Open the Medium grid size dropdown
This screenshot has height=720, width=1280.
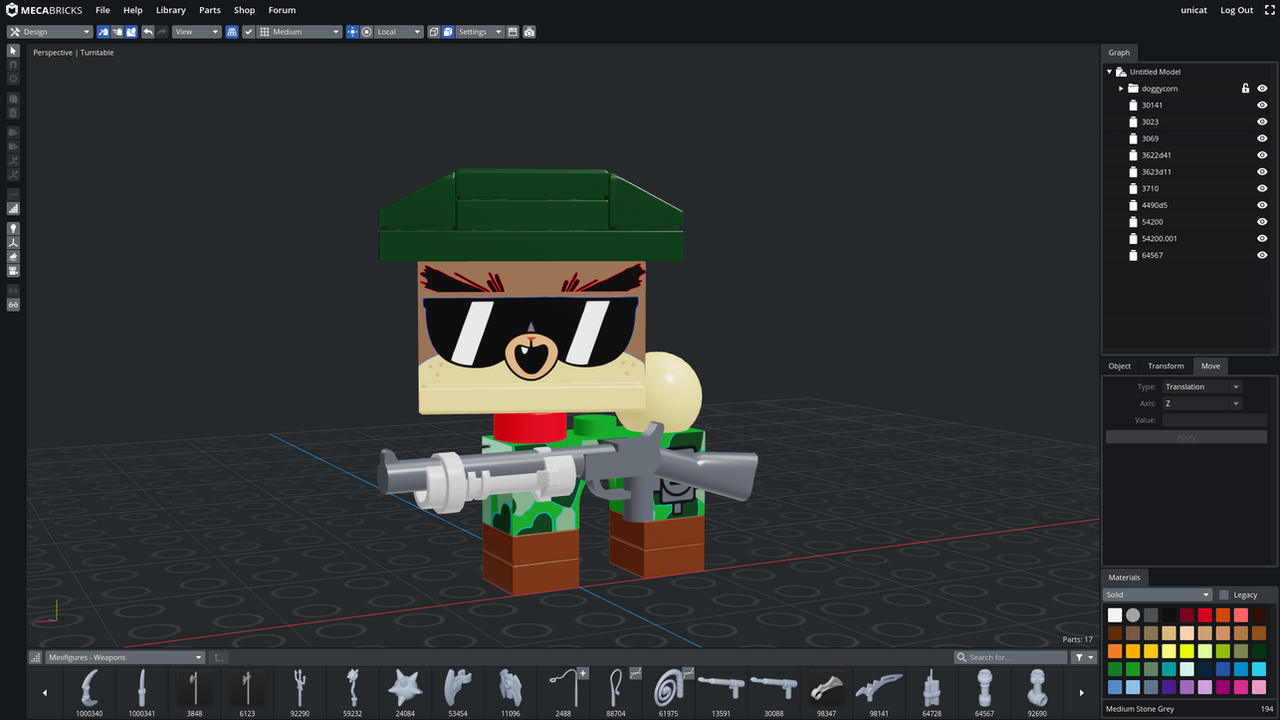(x=300, y=32)
